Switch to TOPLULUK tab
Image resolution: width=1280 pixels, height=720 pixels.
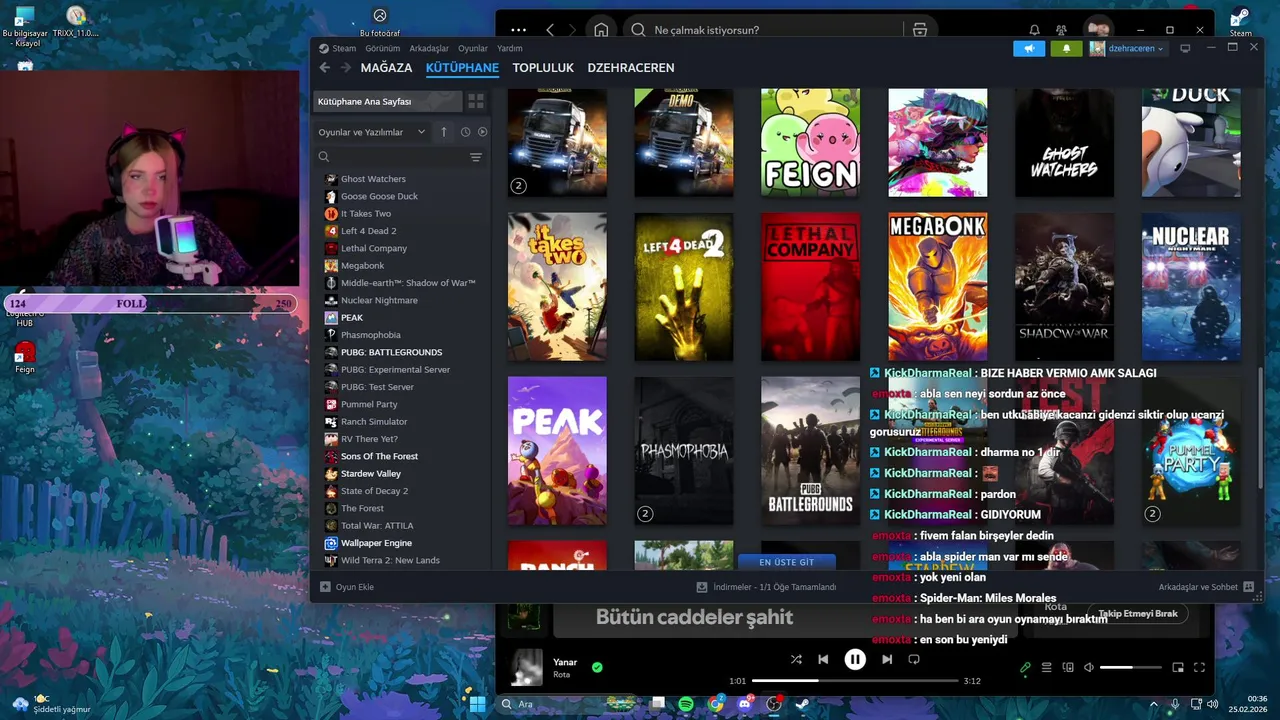click(x=543, y=68)
